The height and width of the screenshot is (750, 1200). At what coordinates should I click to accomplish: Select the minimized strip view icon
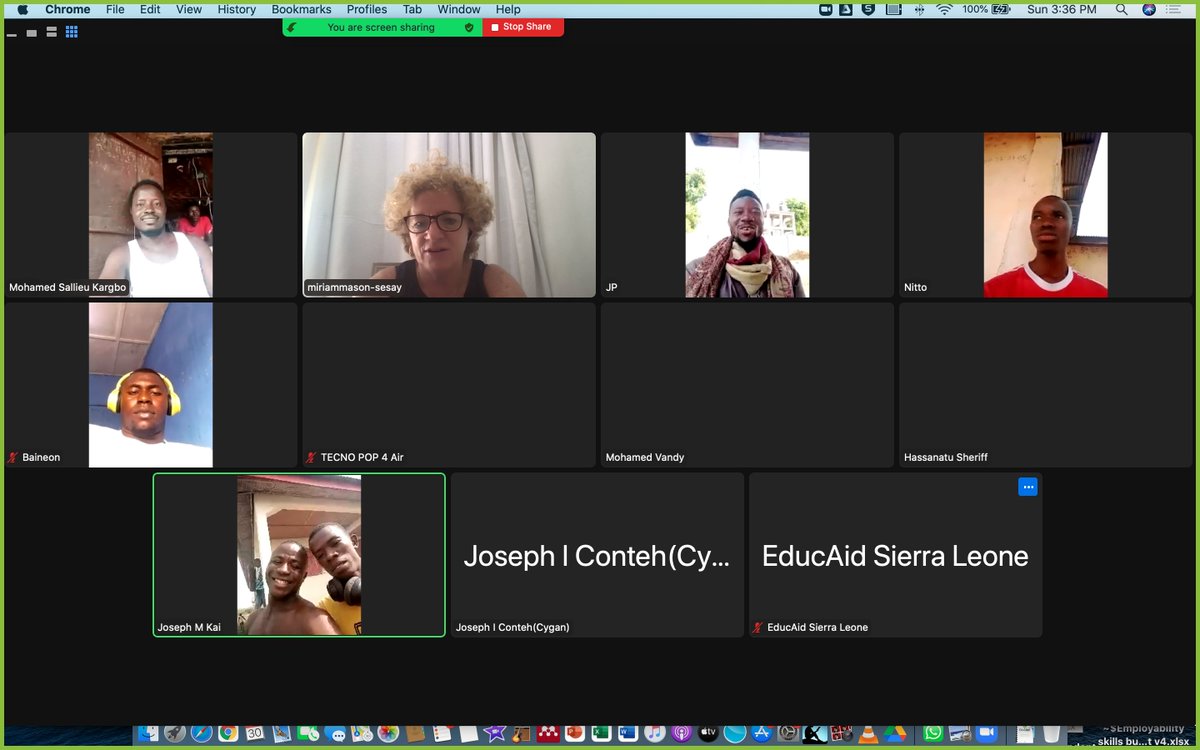[x=12, y=33]
